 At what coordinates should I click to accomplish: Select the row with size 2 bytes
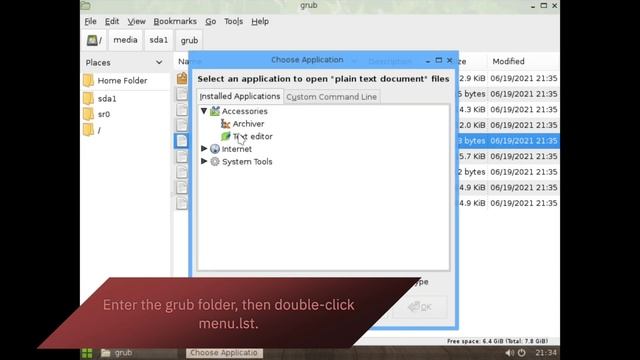coord(366,172)
